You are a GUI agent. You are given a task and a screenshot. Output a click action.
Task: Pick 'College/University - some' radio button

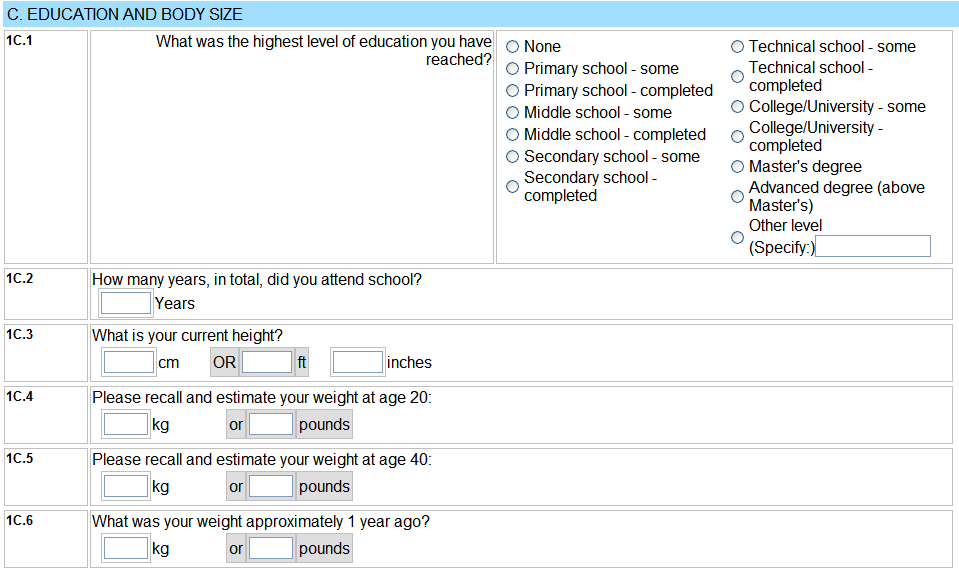pyautogui.click(x=737, y=107)
